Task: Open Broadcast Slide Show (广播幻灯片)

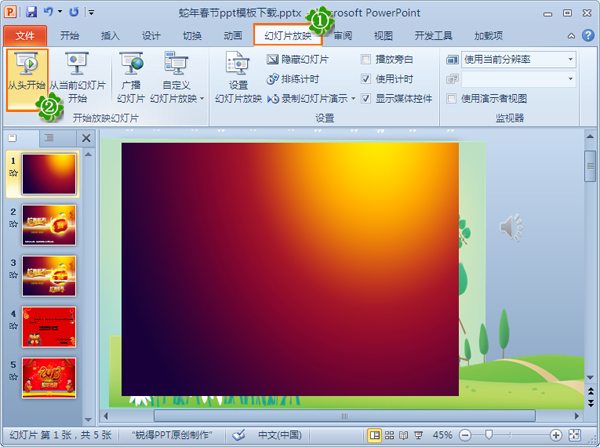Action: 131,78
